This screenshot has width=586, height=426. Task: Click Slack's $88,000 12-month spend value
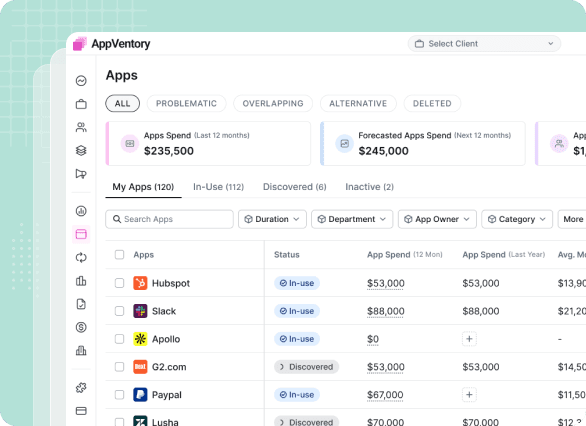[x=385, y=311]
